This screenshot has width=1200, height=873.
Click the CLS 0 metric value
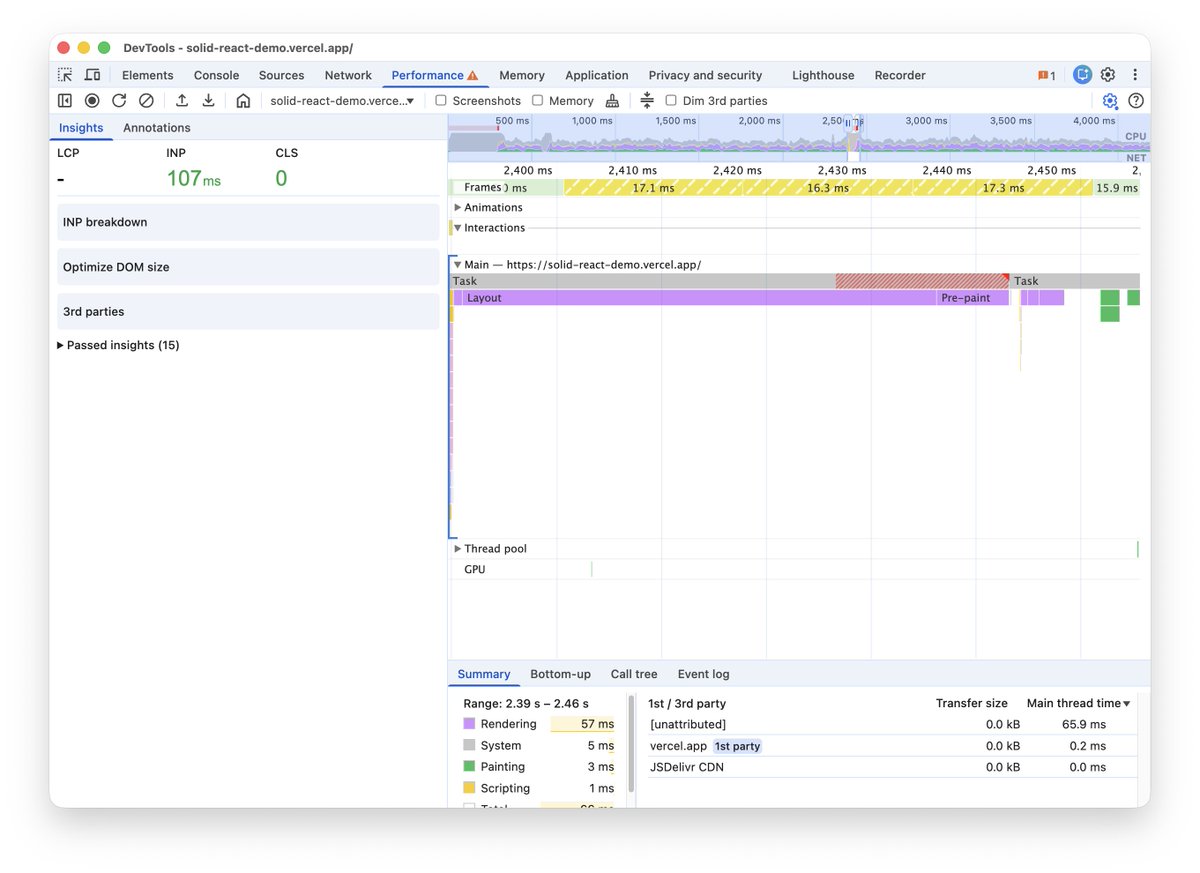tap(281, 179)
